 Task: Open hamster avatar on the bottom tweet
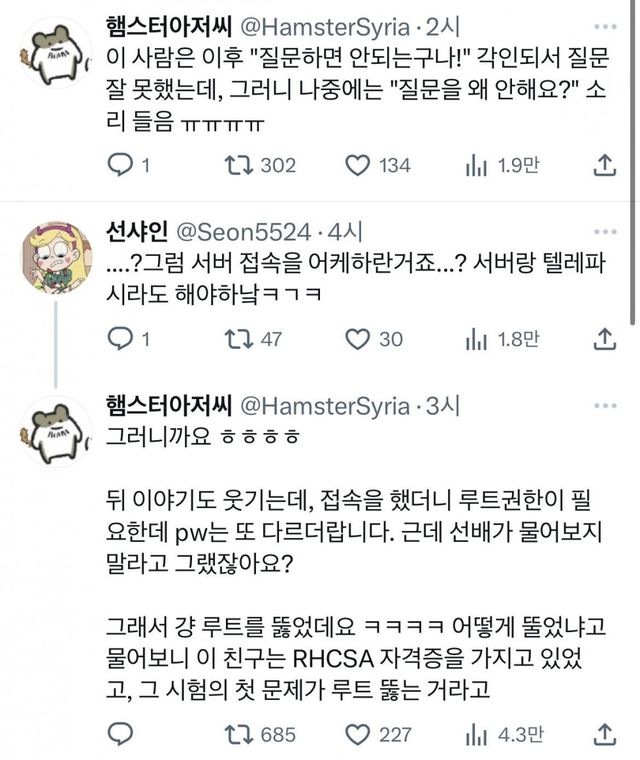[x=57, y=432]
